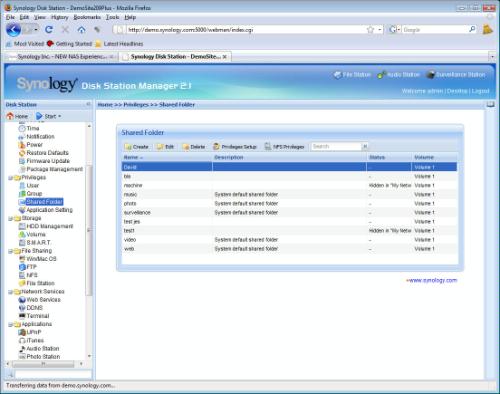The width and height of the screenshot is (500, 394).
Task: Collapse the Network Services tree node
Action: (x=10, y=292)
